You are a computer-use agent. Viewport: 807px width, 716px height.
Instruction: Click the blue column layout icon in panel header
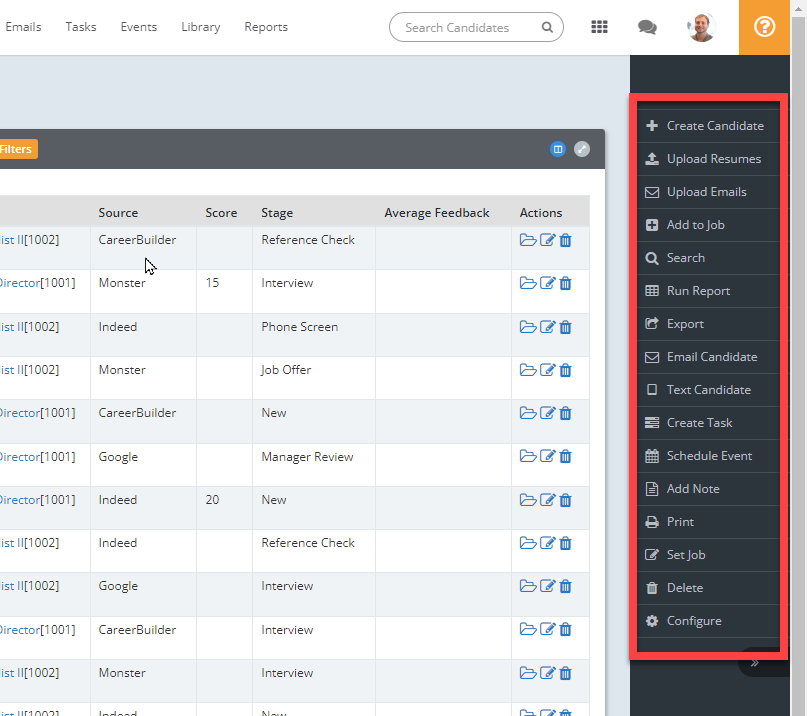558,149
